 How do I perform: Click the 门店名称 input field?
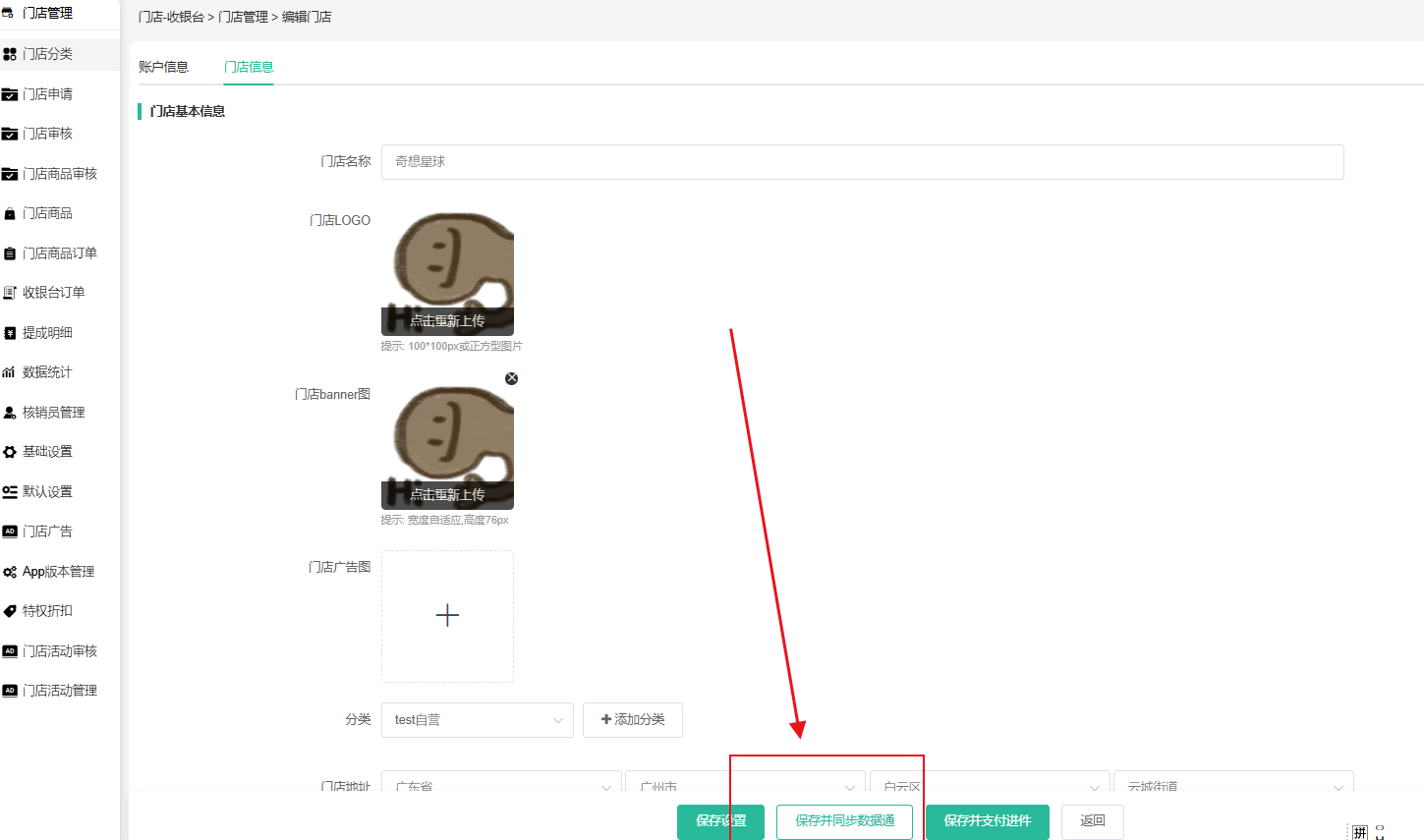point(862,162)
